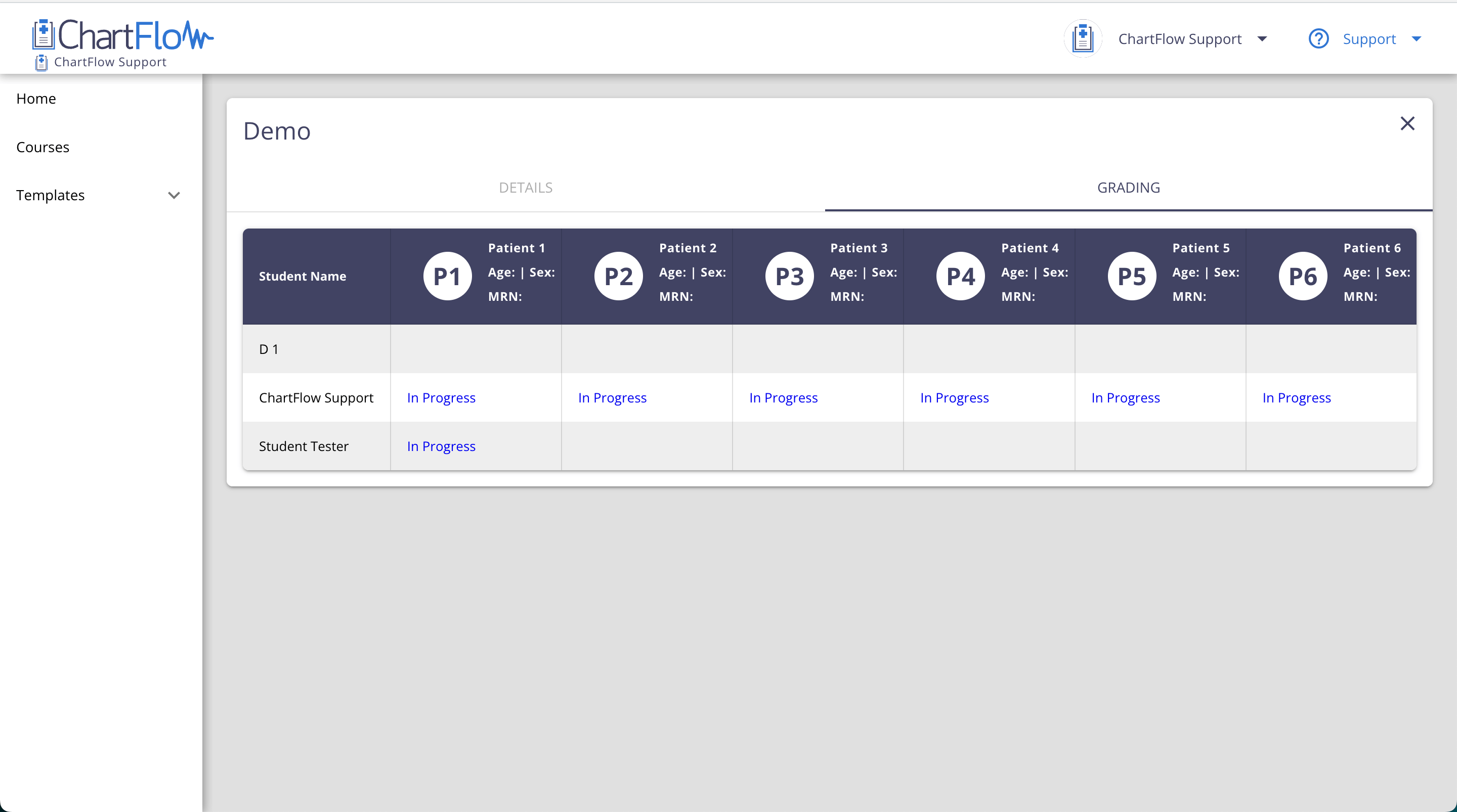Click the P1 patient badge

[447, 276]
